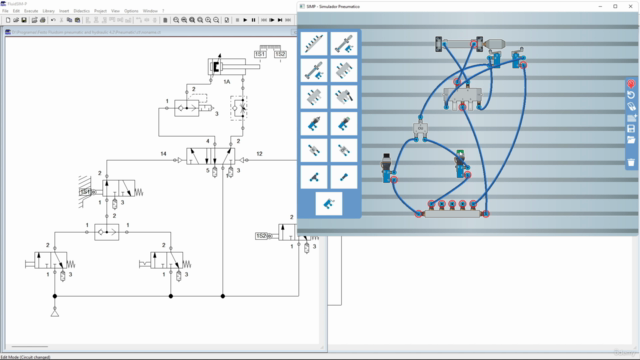Image resolution: width=640 pixels, height=360 pixels.
Task: Open the View menu in FluidSIM
Action: (x=116, y=11)
